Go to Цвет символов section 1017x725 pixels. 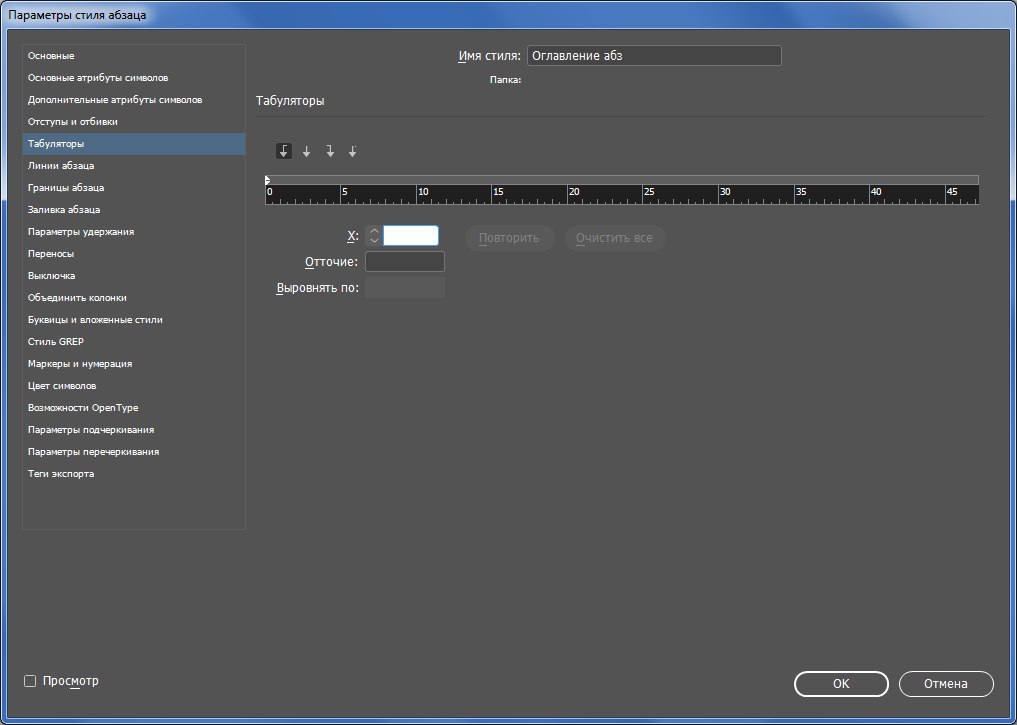[134, 386]
